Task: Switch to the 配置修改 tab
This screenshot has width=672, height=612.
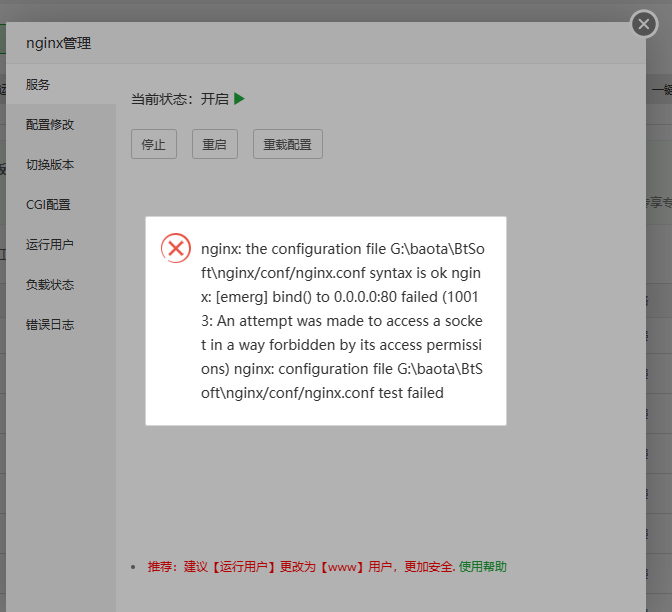Action: 61,125
